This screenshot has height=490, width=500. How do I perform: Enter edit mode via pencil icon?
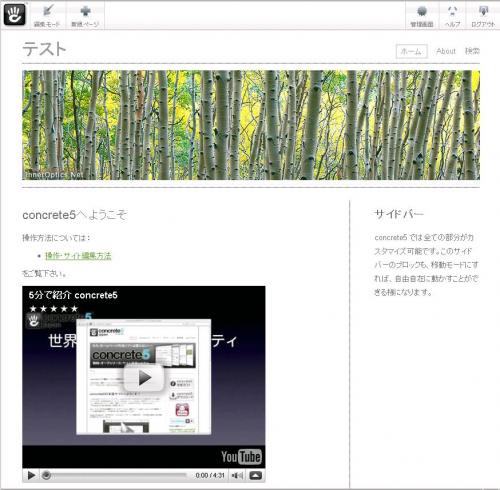tap(48, 16)
